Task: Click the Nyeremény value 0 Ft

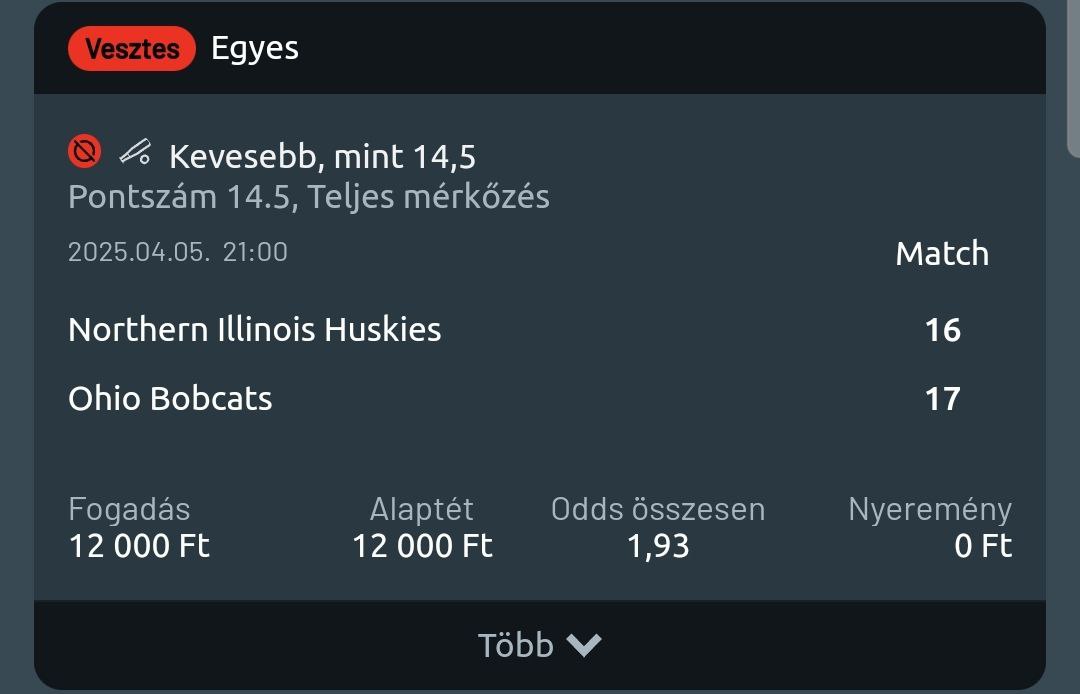Action: click(983, 546)
